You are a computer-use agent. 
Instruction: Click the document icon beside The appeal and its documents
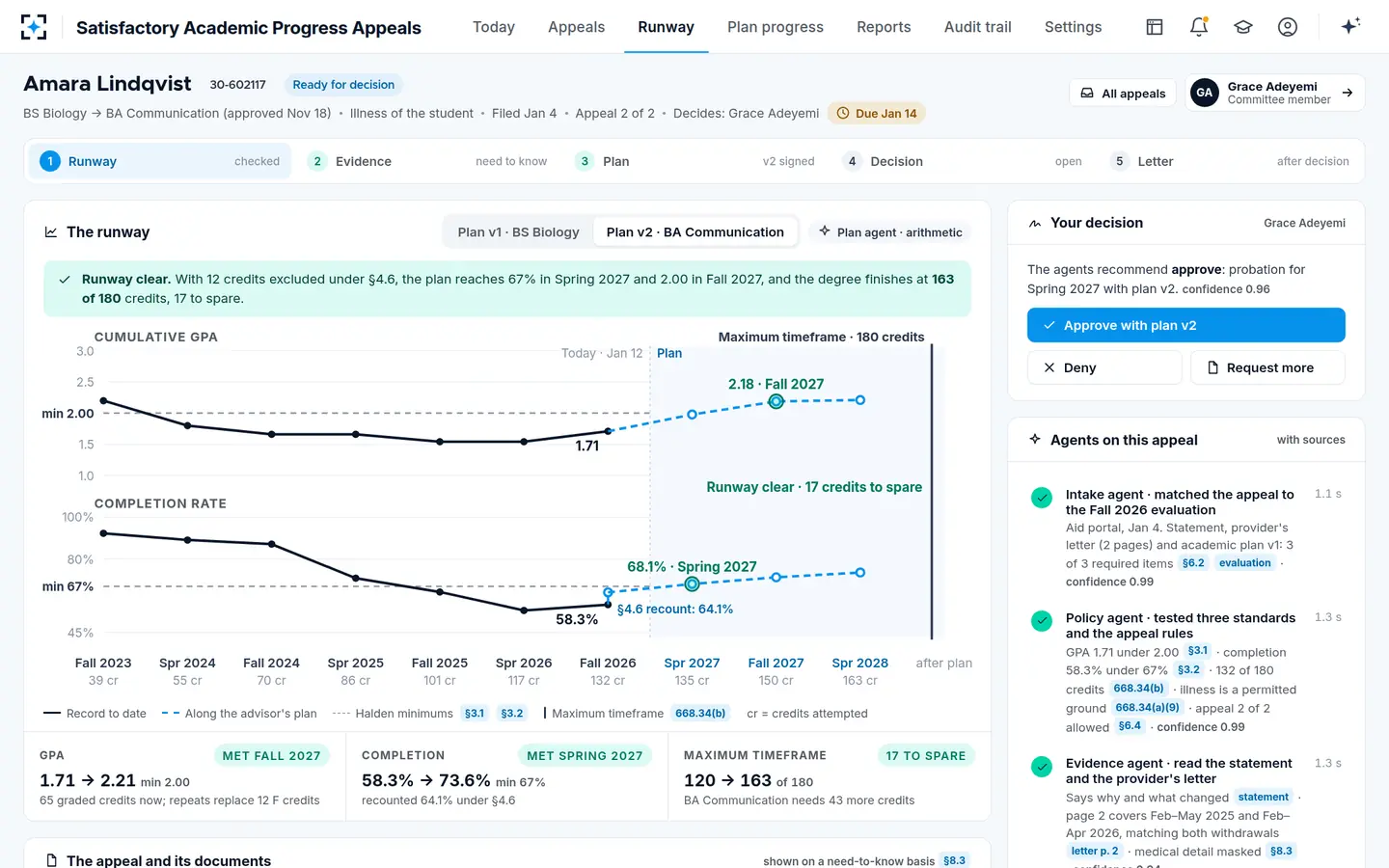(52, 860)
